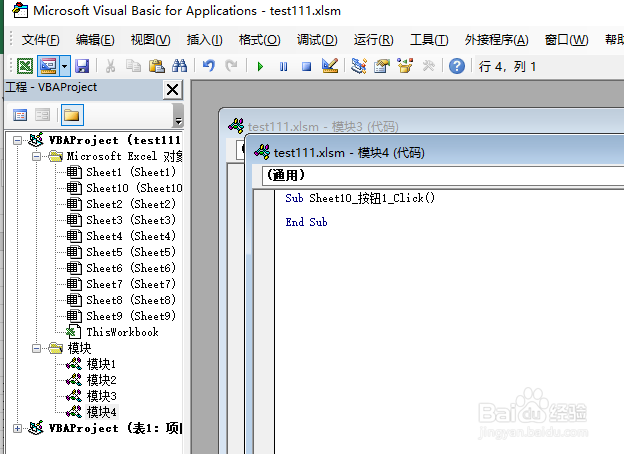624x454 pixels.
Task: Save test111.xlsm with the disk icon
Action: (x=82, y=66)
